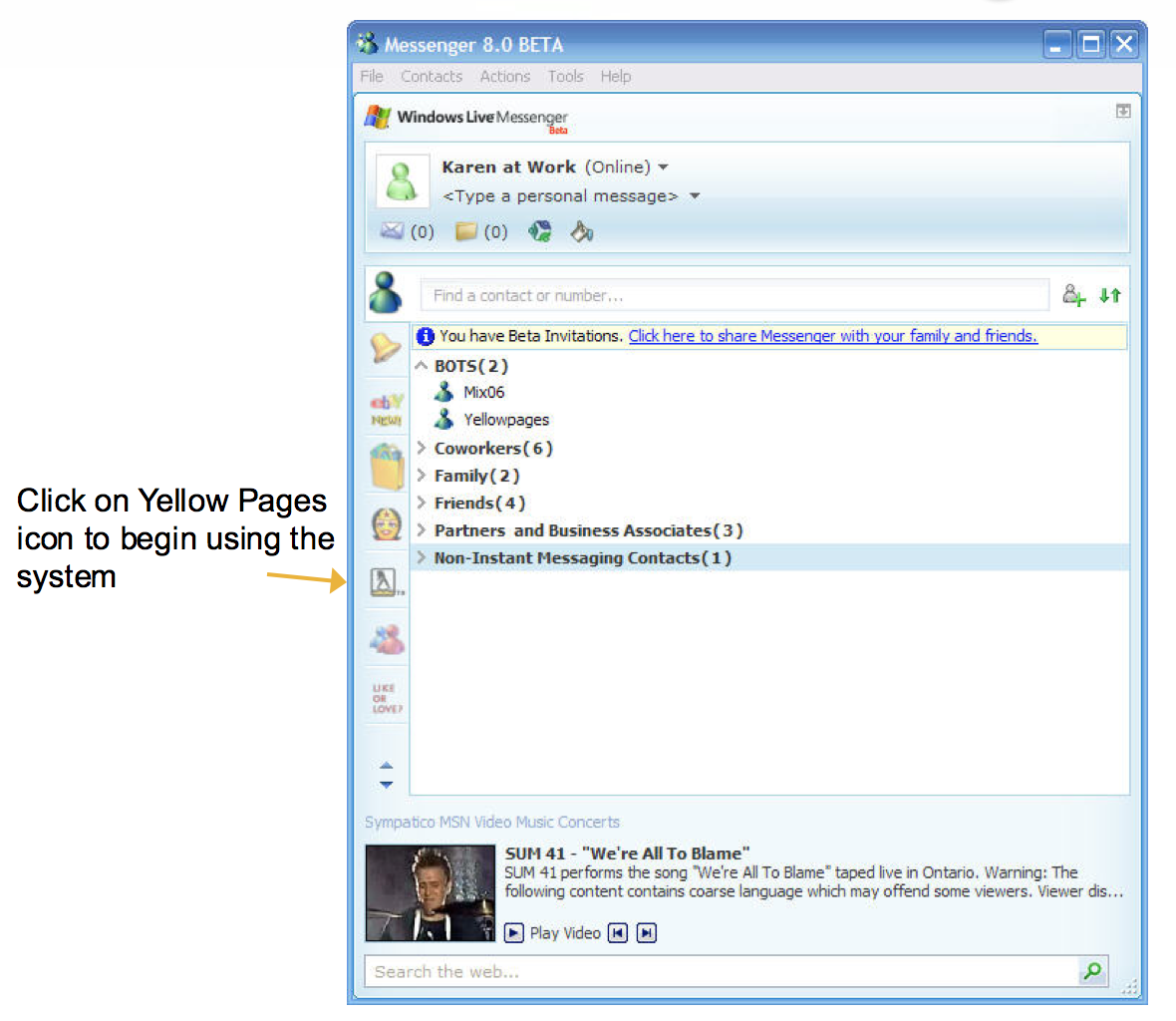Open the shopping bag tab icon
The width and height of the screenshot is (1176, 1021).
click(387, 467)
